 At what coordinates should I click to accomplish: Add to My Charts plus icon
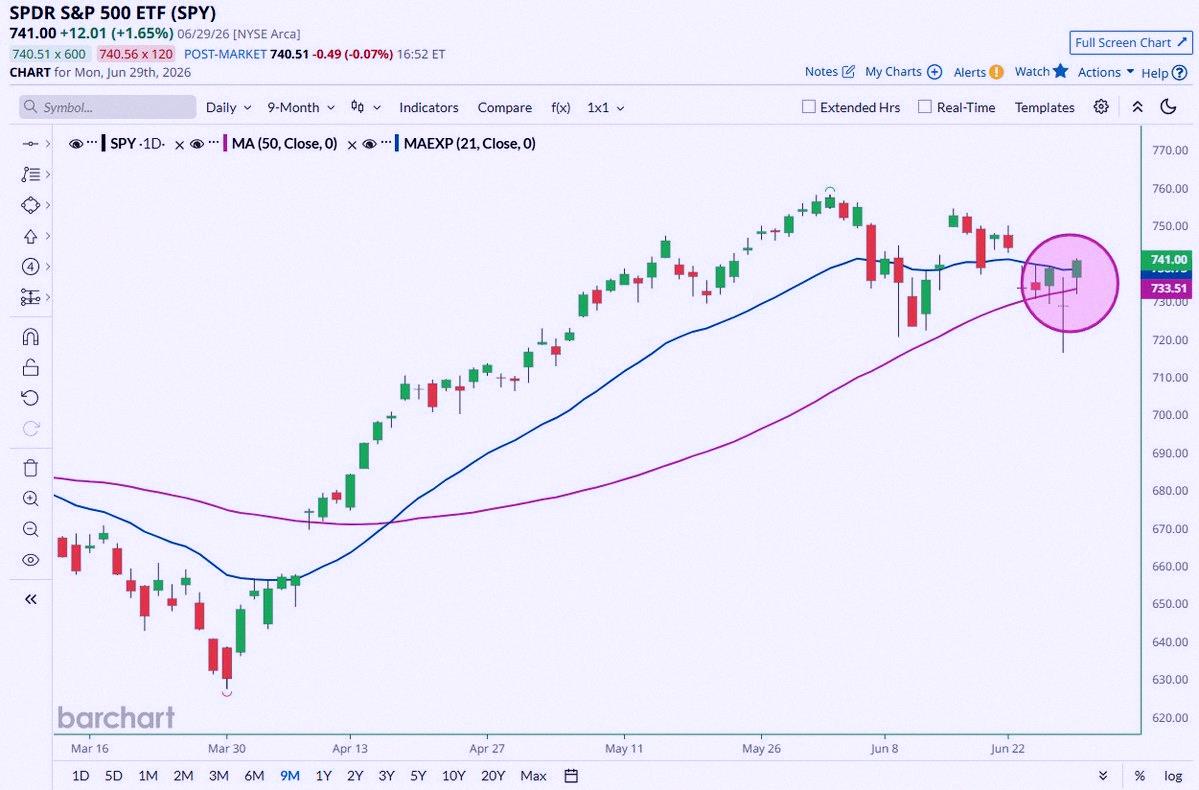pyautogui.click(x=934, y=72)
